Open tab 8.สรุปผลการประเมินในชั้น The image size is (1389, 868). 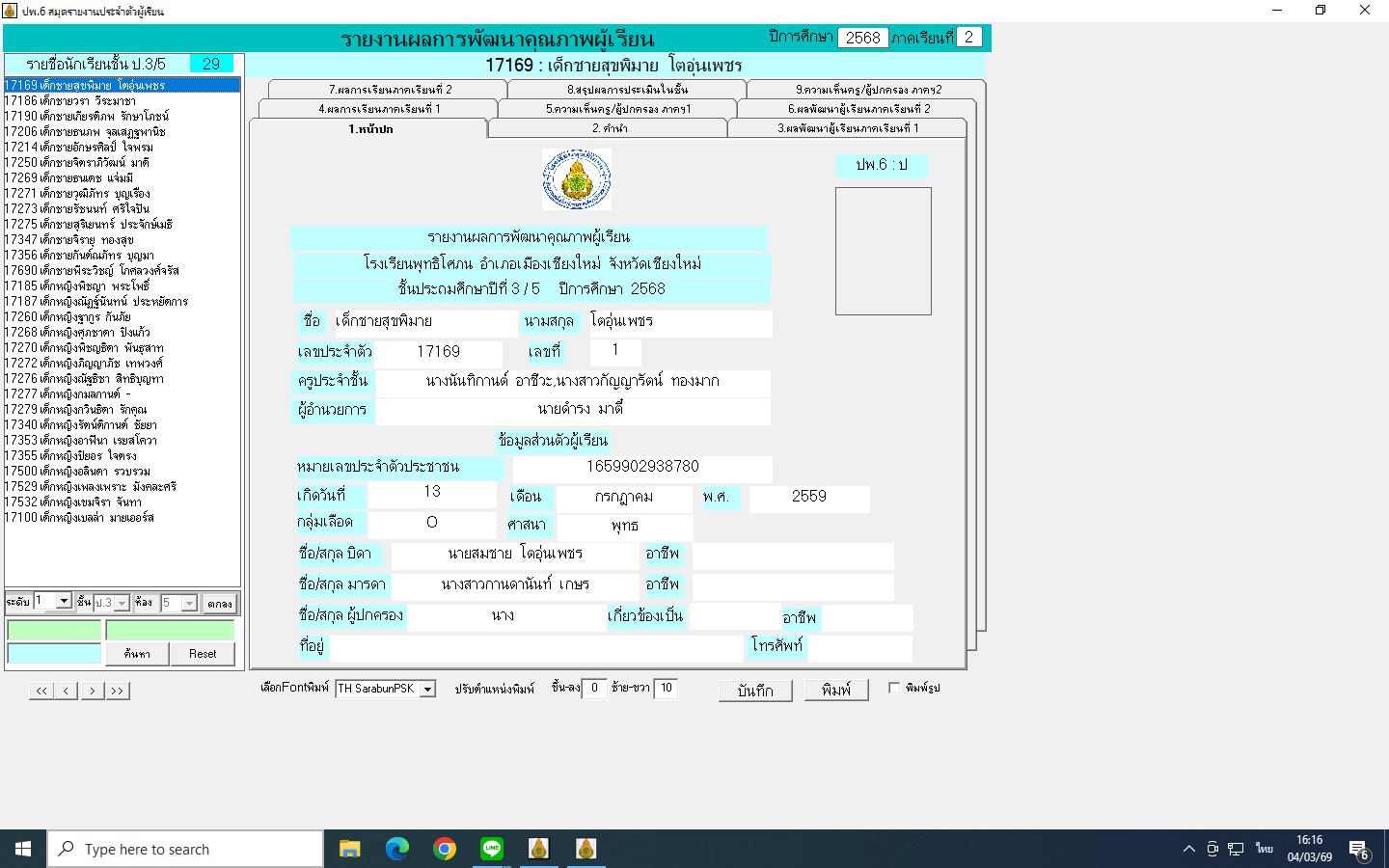pyautogui.click(x=627, y=90)
